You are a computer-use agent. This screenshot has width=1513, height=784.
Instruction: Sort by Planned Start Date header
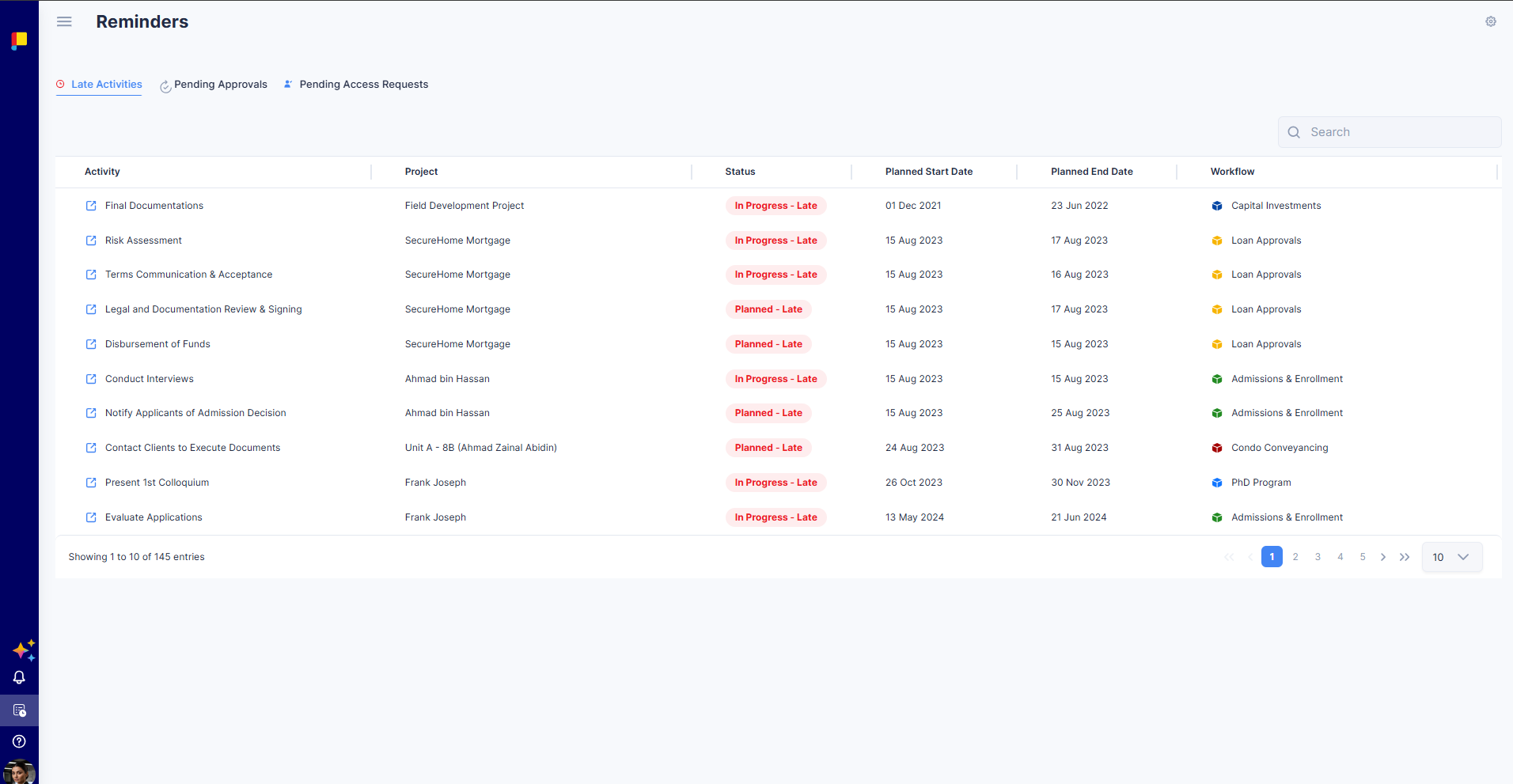pos(929,172)
